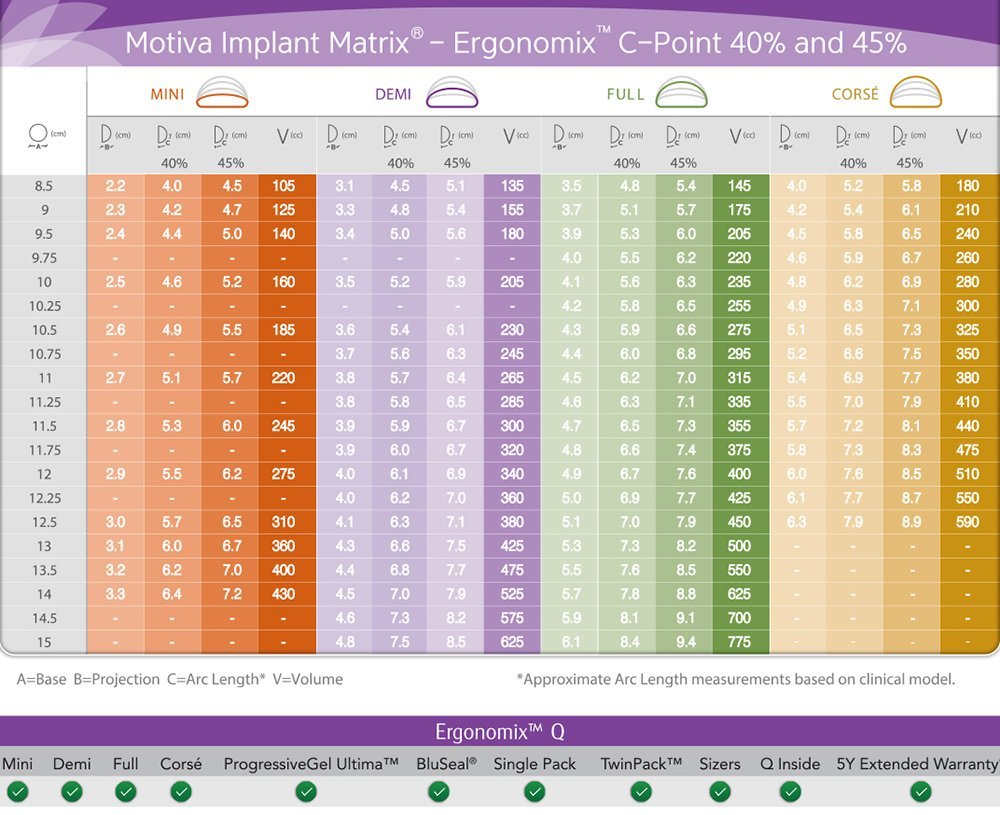
Task: Select the DEMI column header label
Action: (x=393, y=95)
